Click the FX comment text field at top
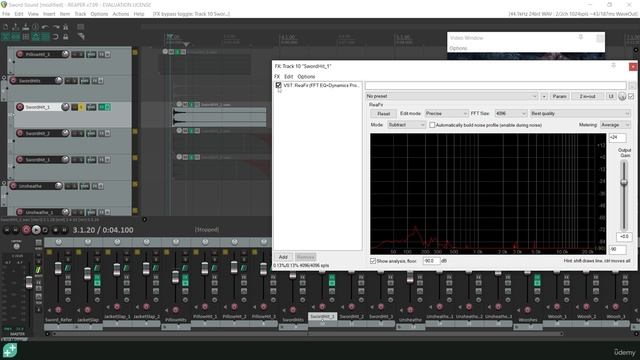 tap(496, 86)
